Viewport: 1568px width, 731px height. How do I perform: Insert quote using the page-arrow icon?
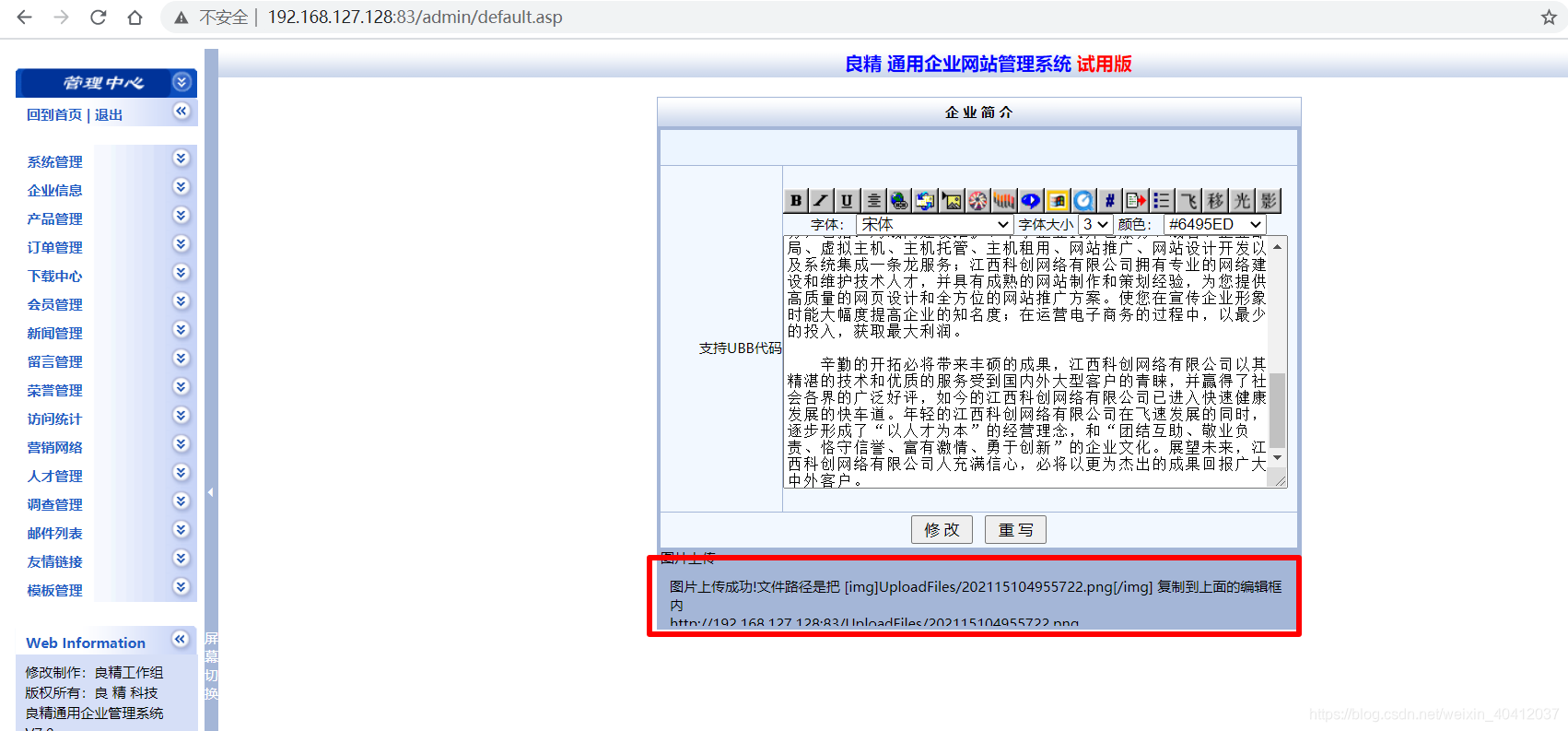pyautogui.click(x=1136, y=201)
